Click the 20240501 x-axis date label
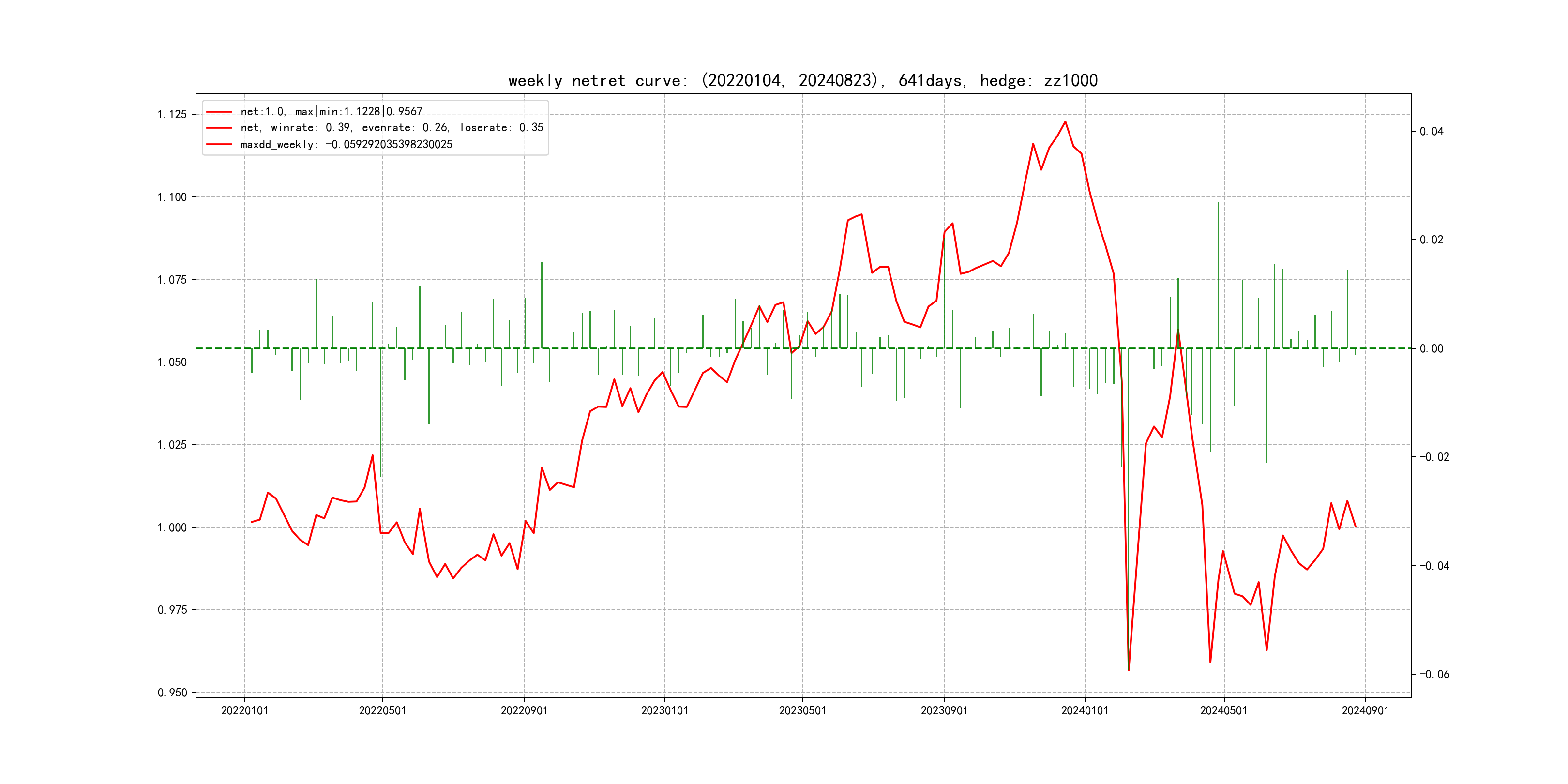 1223,711
